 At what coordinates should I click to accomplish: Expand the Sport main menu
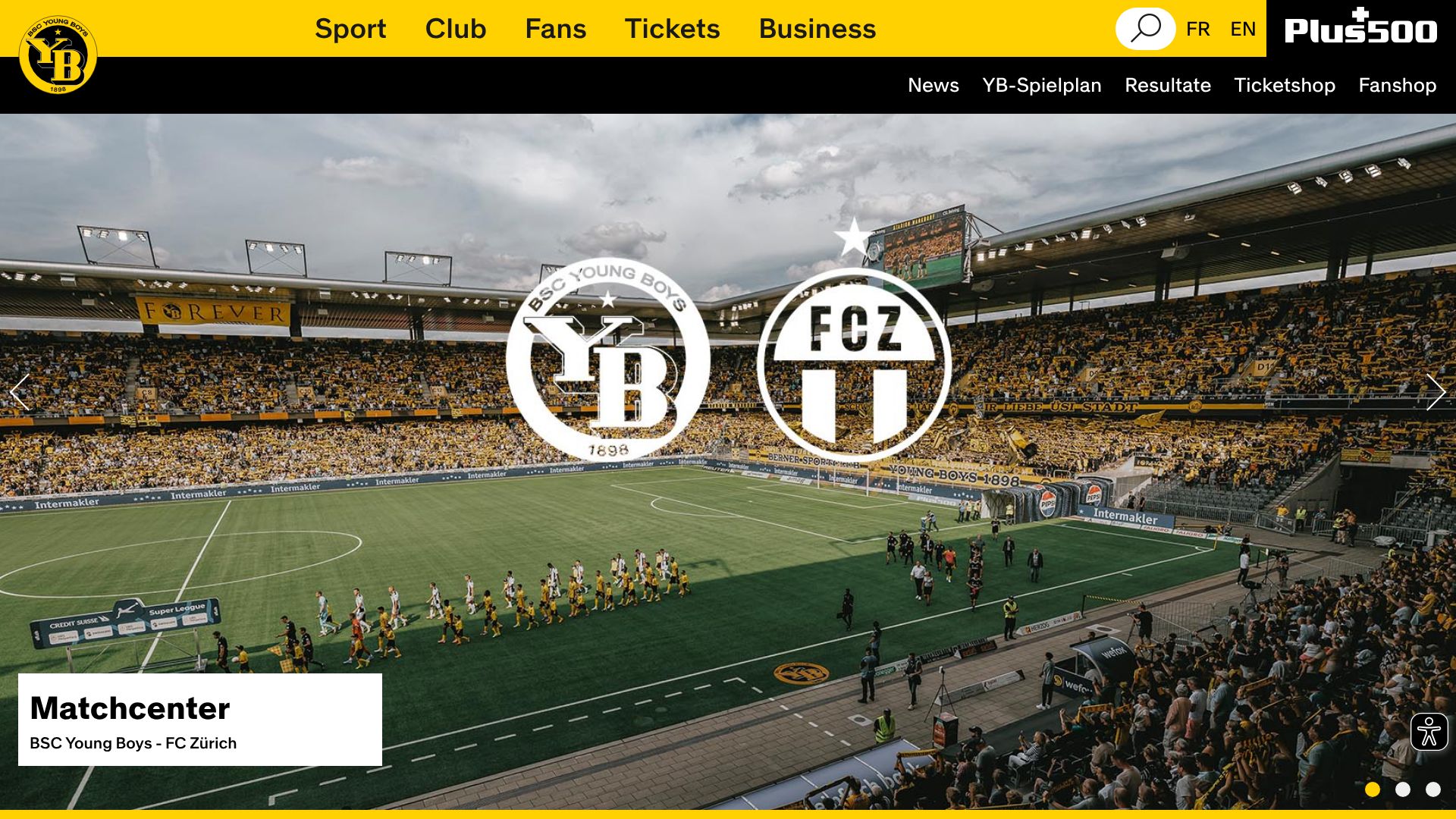coord(350,29)
